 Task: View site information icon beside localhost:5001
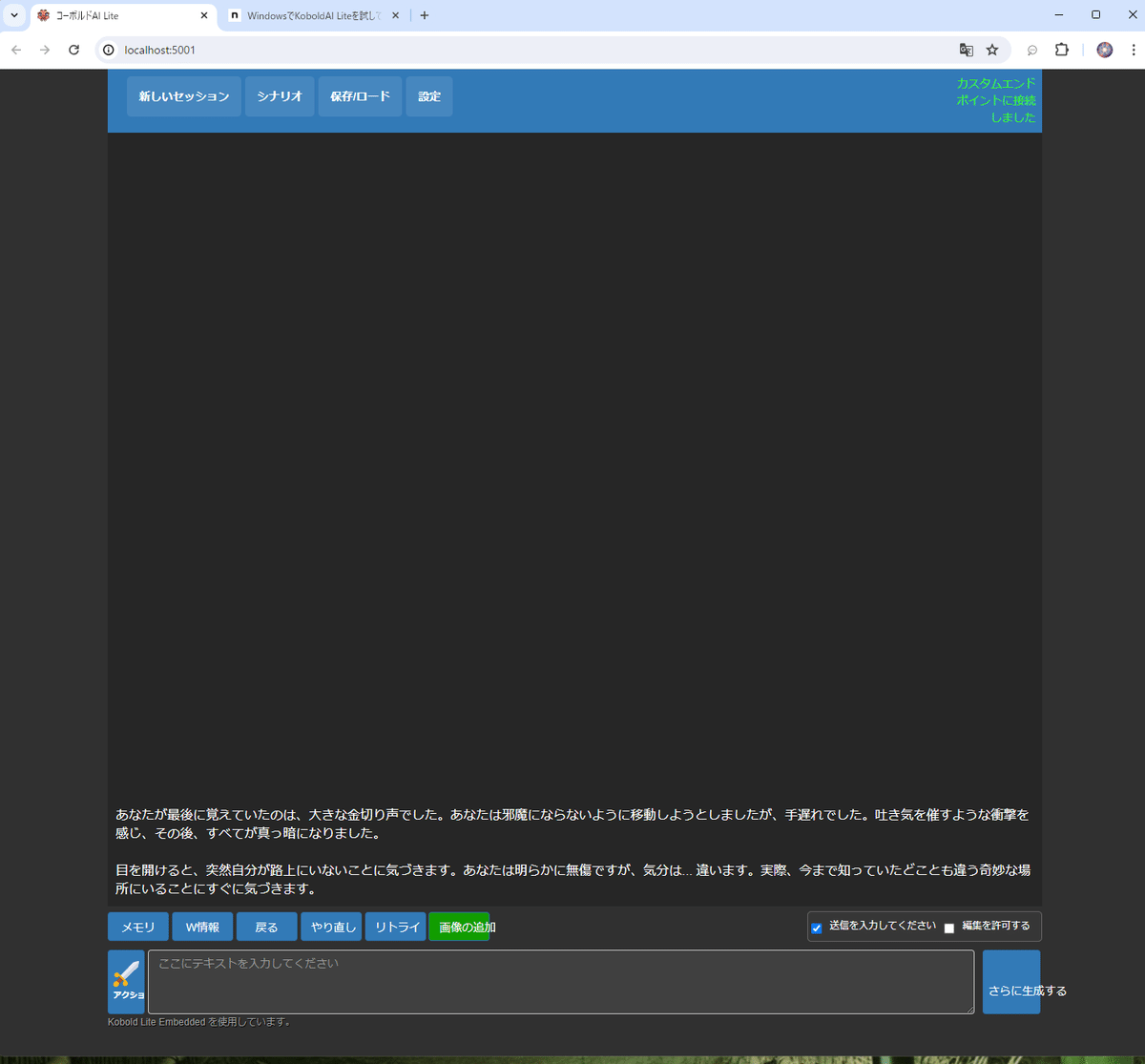pyautogui.click(x=109, y=50)
